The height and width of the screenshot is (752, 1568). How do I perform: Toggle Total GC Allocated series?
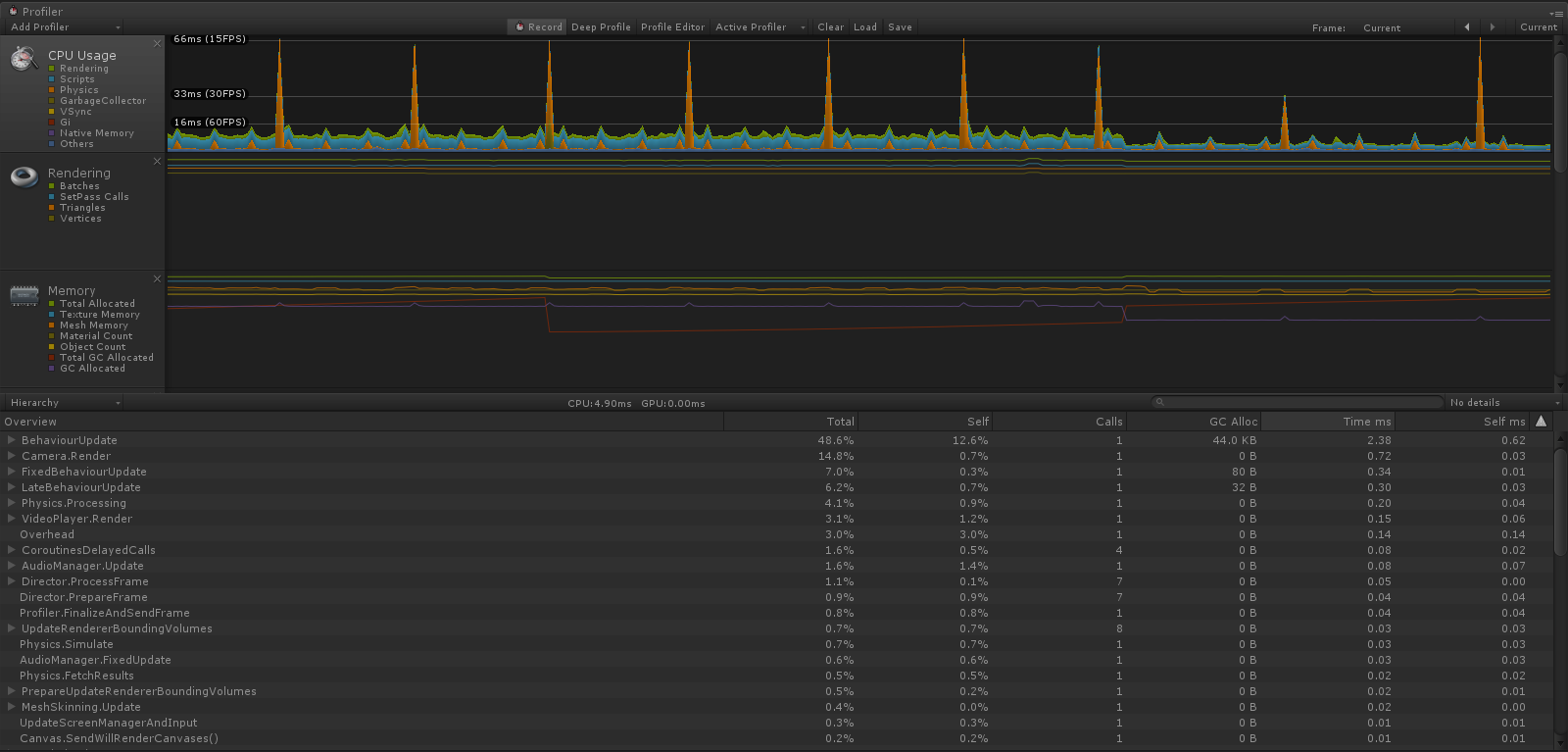pos(52,358)
